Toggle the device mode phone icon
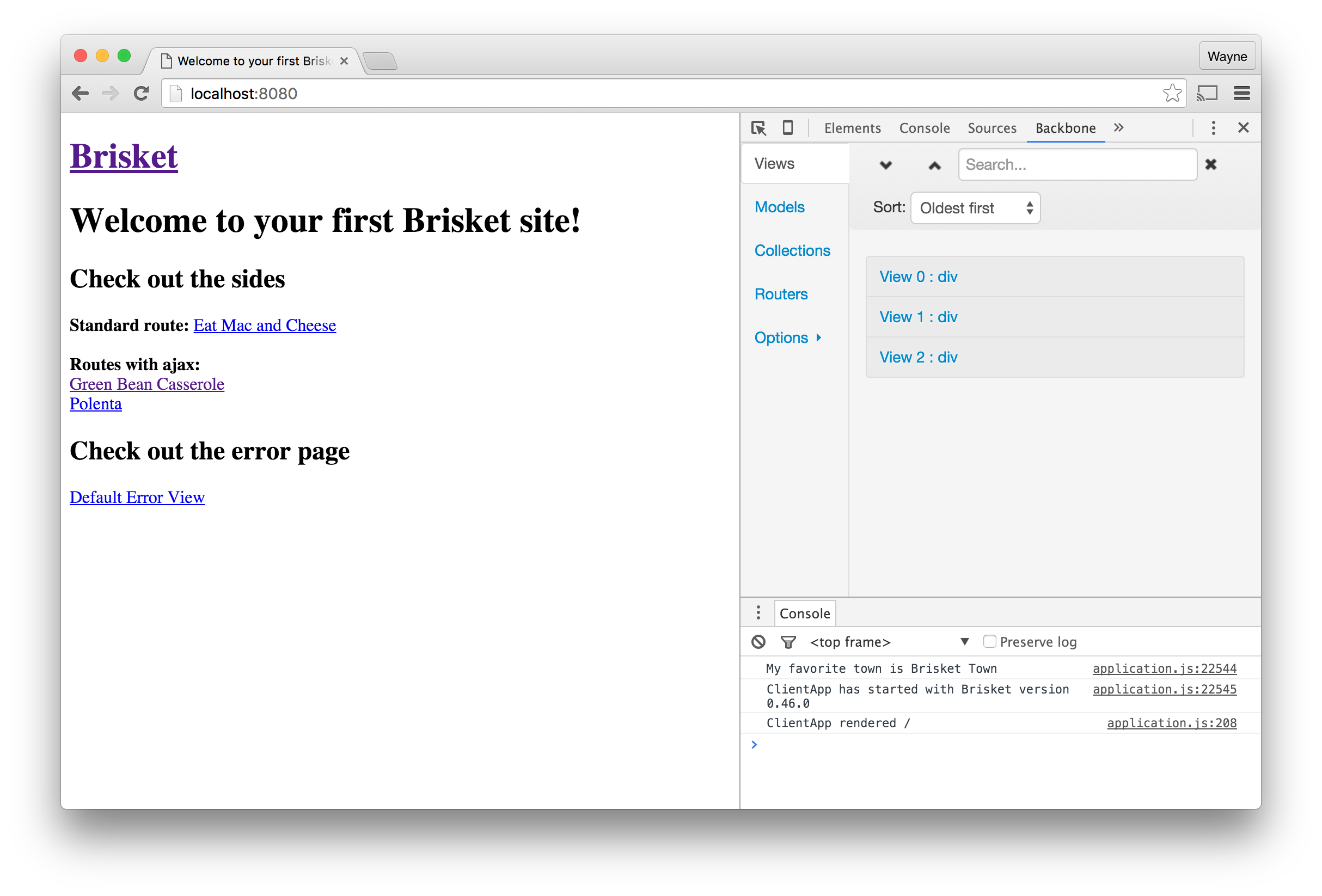The height and width of the screenshot is (896, 1322). pyautogui.click(x=788, y=127)
